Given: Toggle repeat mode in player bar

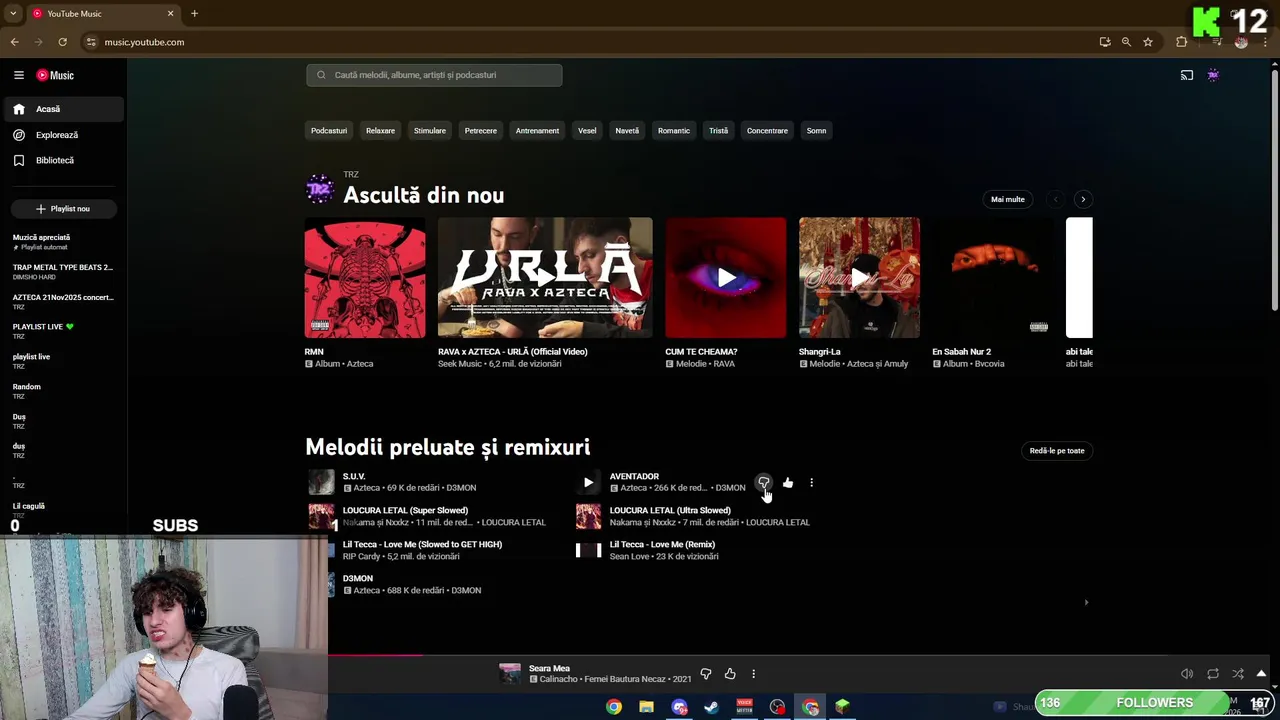Looking at the screenshot, I should [1213, 674].
